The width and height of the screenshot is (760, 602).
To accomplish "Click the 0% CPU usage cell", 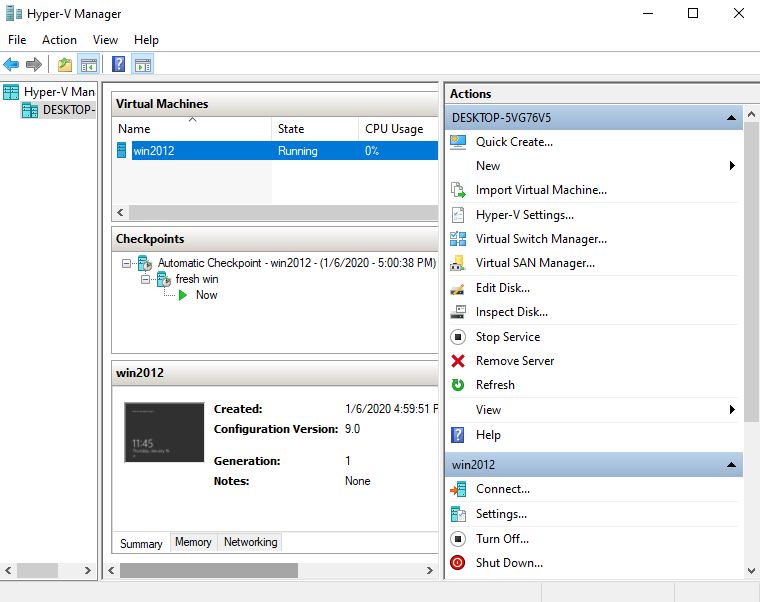I will pos(372,151).
